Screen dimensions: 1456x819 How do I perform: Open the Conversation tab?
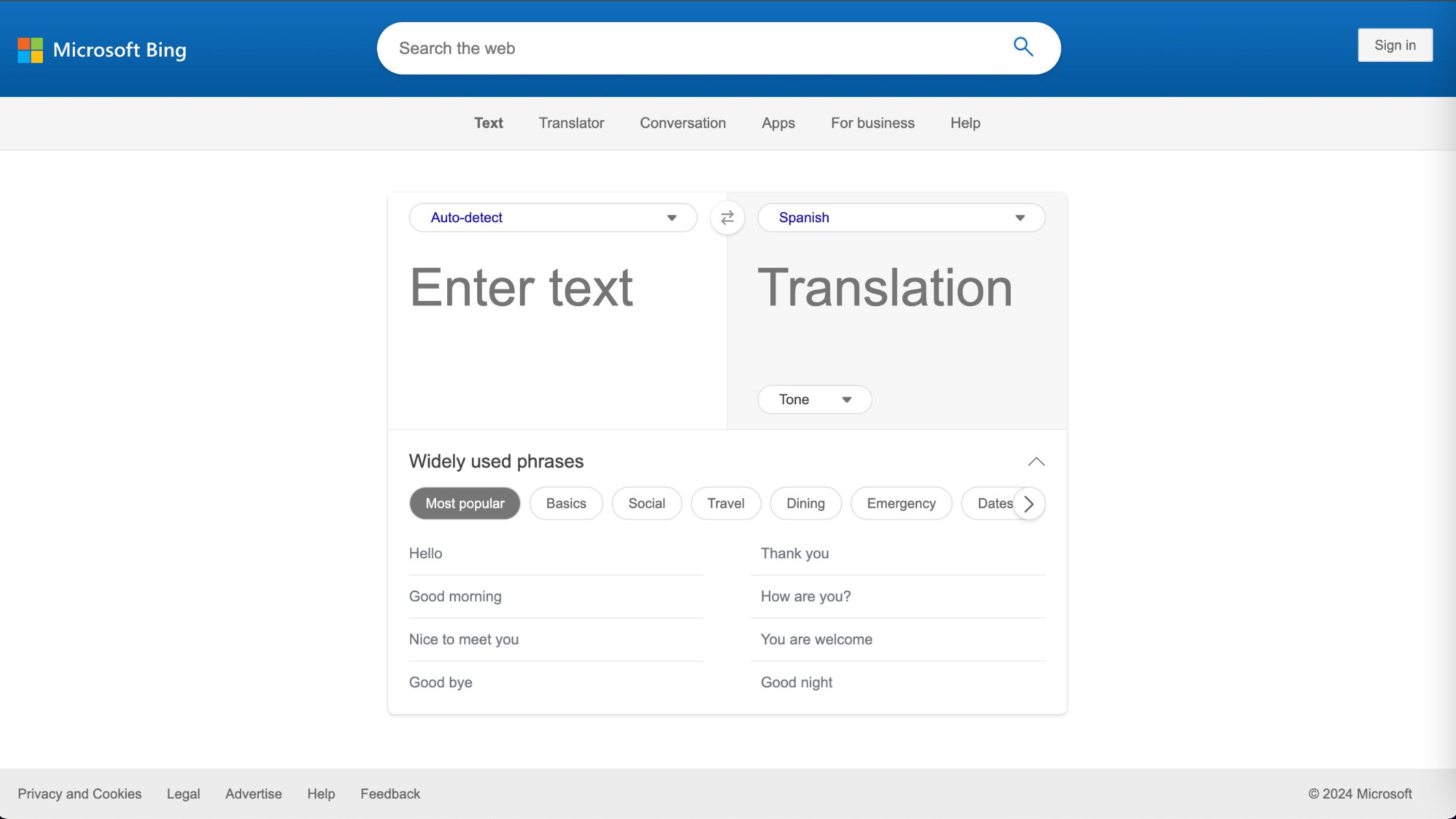coord(683,123)
